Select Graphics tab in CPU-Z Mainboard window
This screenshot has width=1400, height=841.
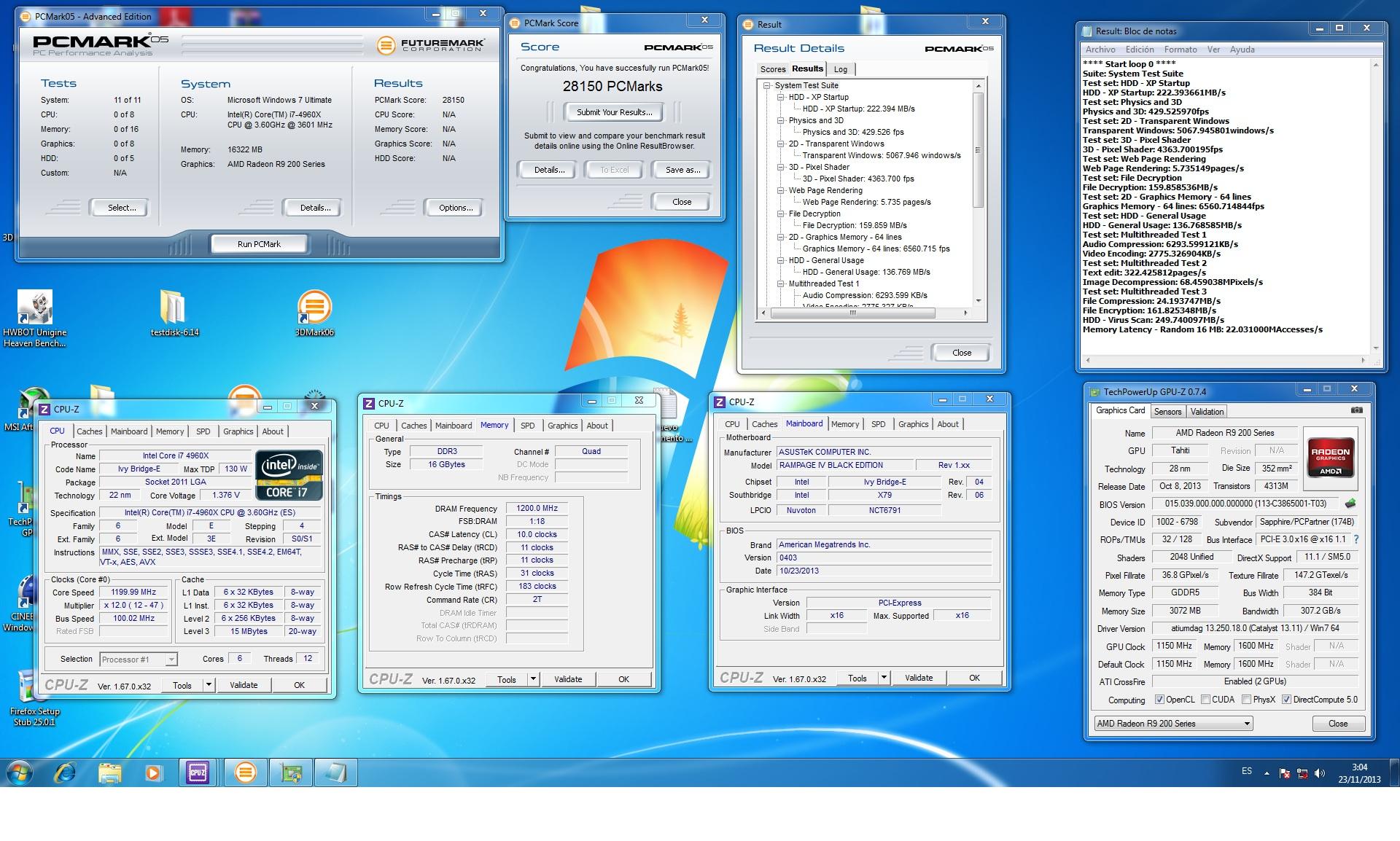pos(913,424)
